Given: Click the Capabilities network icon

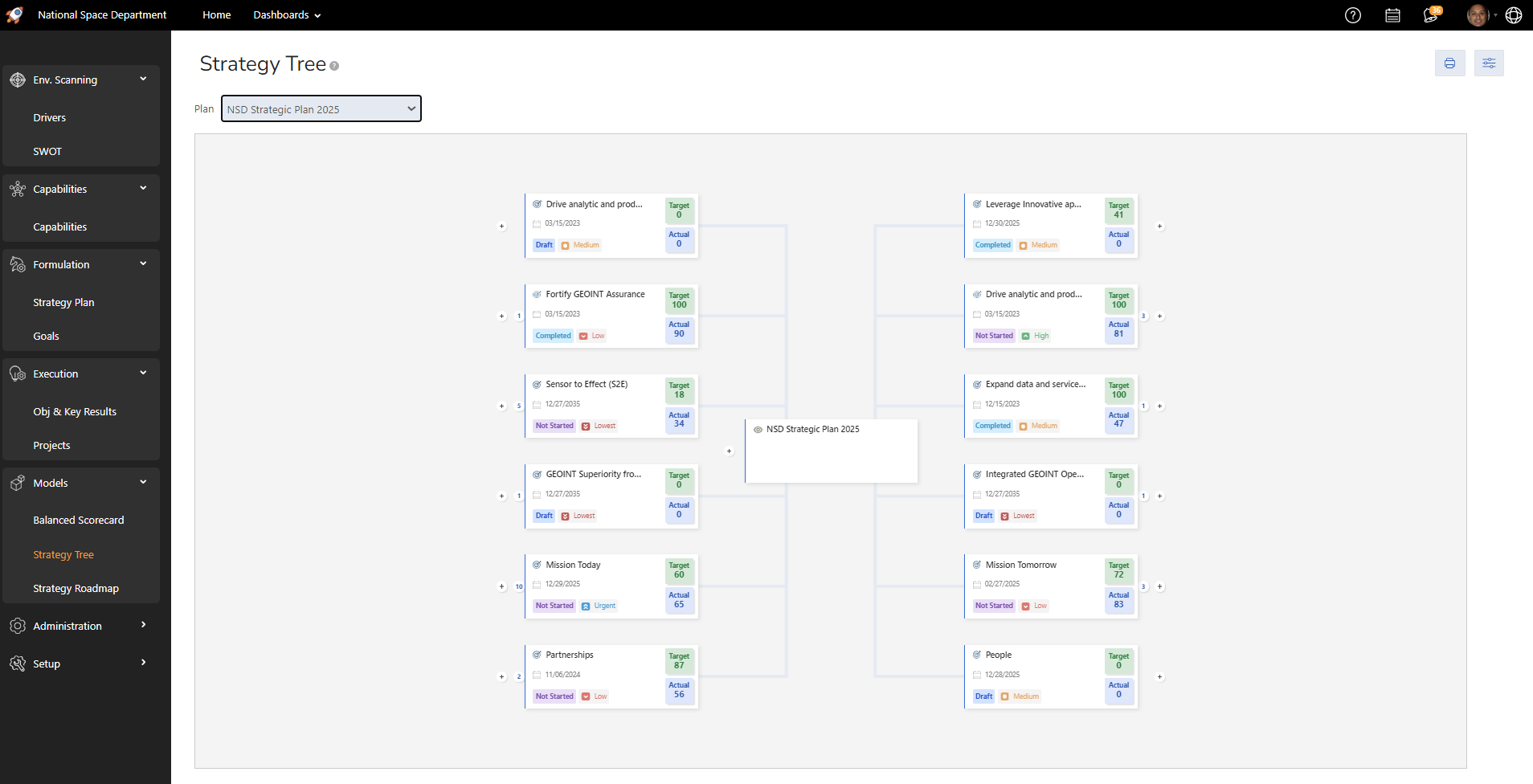Looking at the screenshot, I should (x=18, y=188).
